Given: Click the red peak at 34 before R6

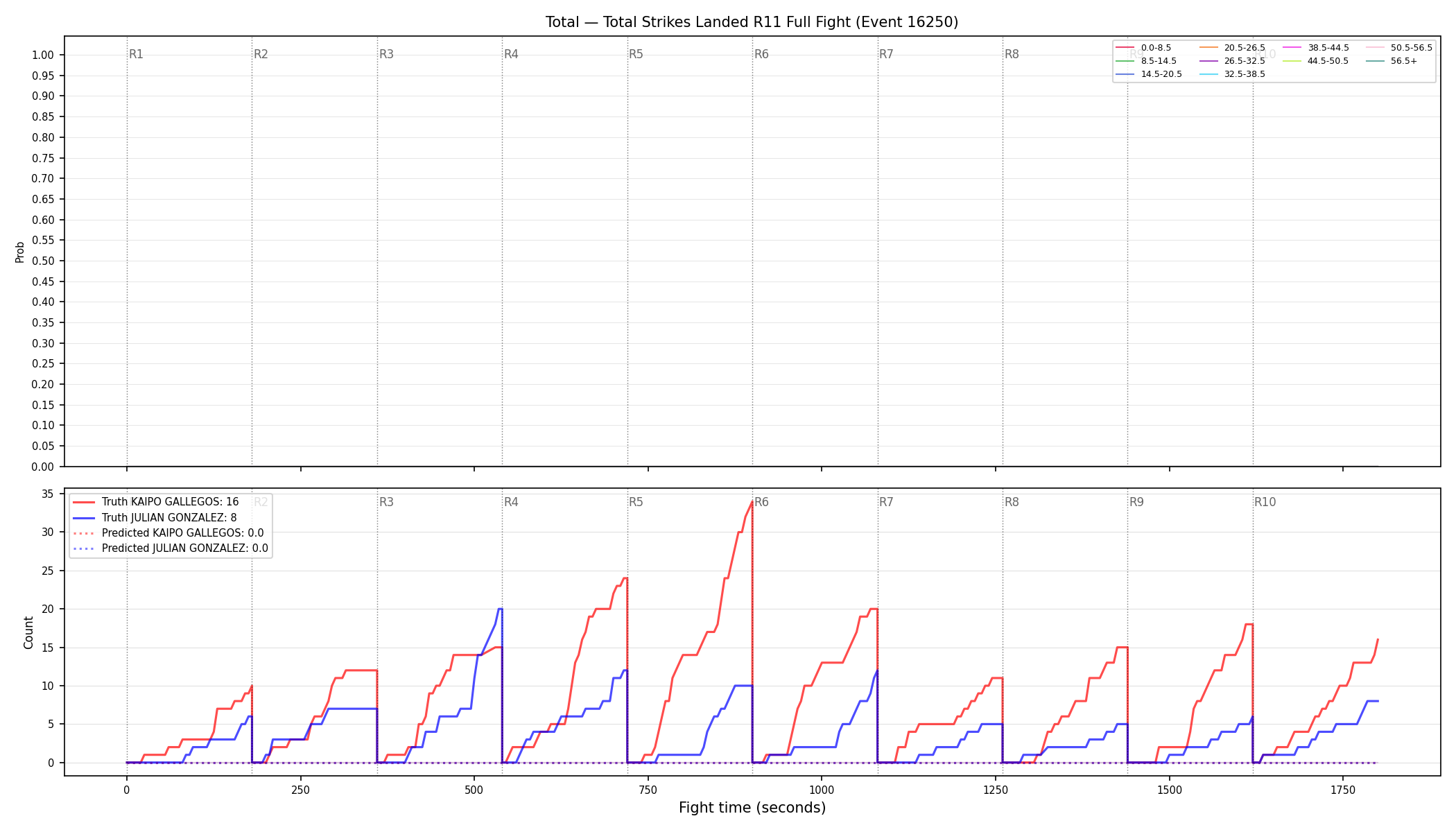Looking at the screenshot, I should [x=752, y=502].
